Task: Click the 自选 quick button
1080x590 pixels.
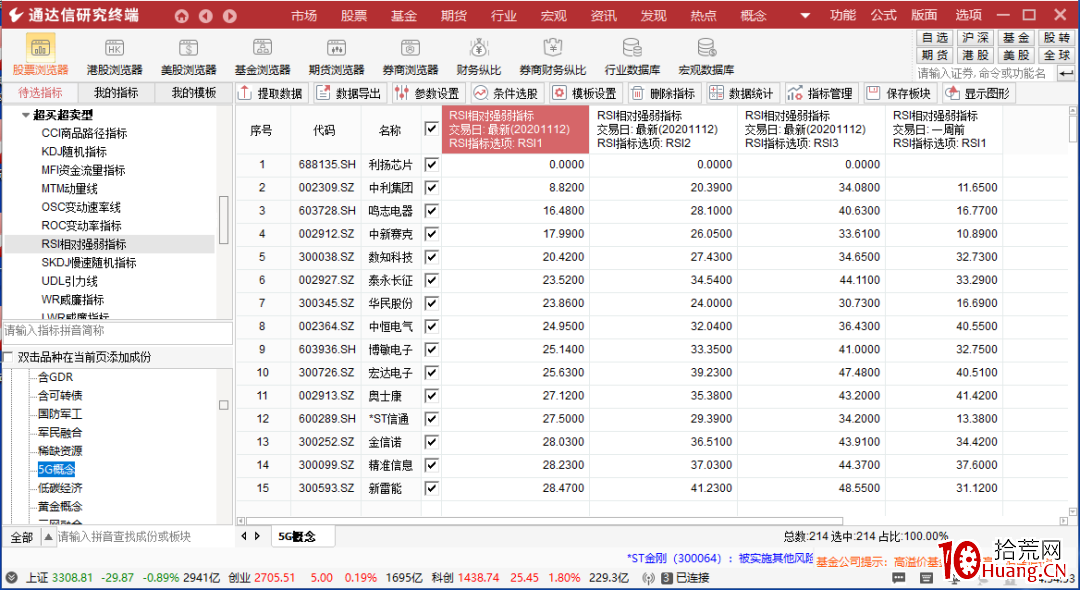Action: click(x=935, y=38)
